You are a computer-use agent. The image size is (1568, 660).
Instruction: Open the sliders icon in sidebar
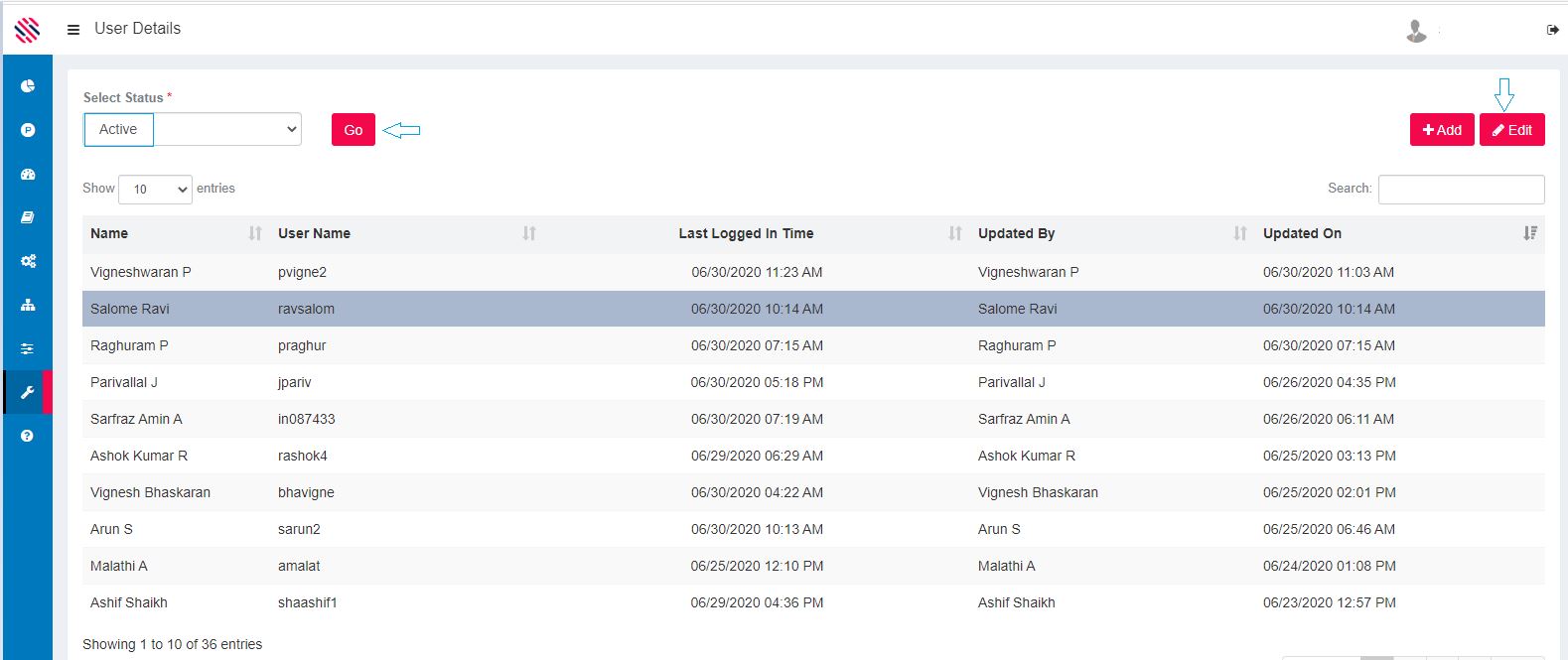pos(28,348)
